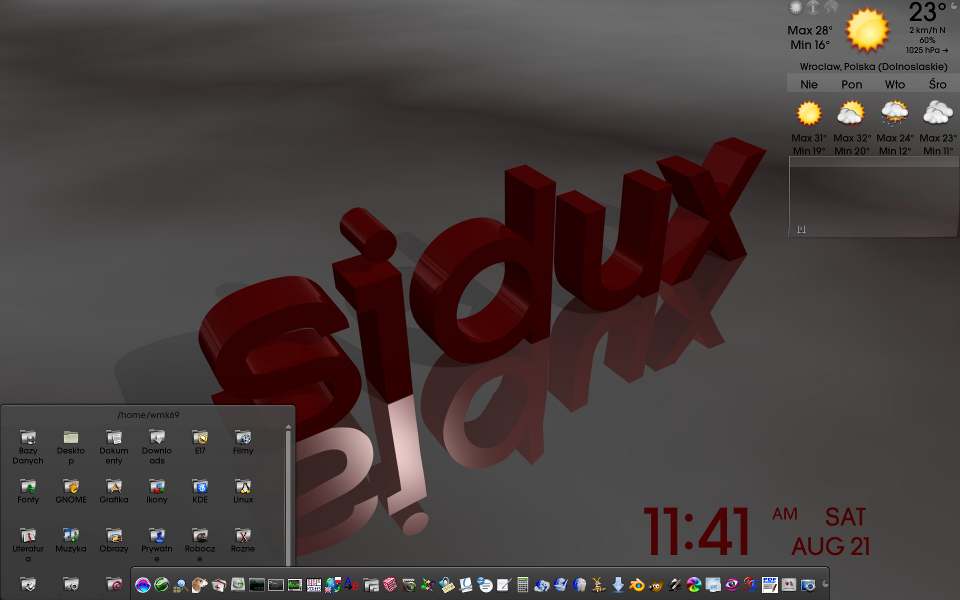Open the pink eye image viewer in the dock
Viewport: 960px width, 600px height.
pos(731,585)
